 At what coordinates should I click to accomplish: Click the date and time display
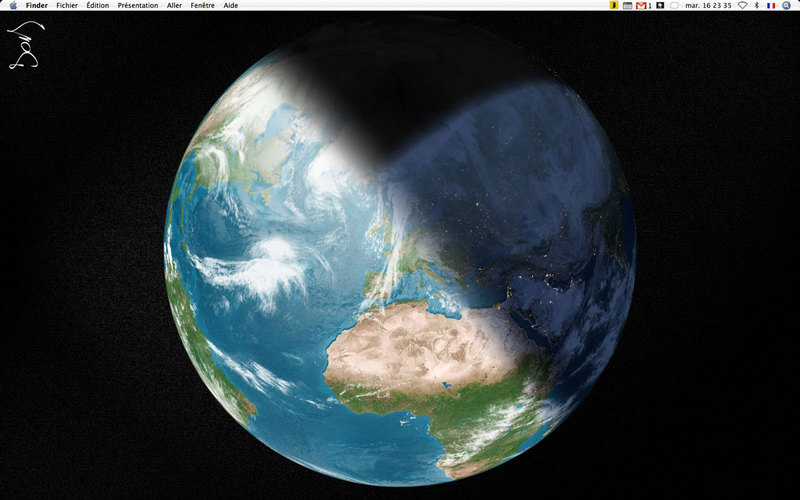point(708,5)
